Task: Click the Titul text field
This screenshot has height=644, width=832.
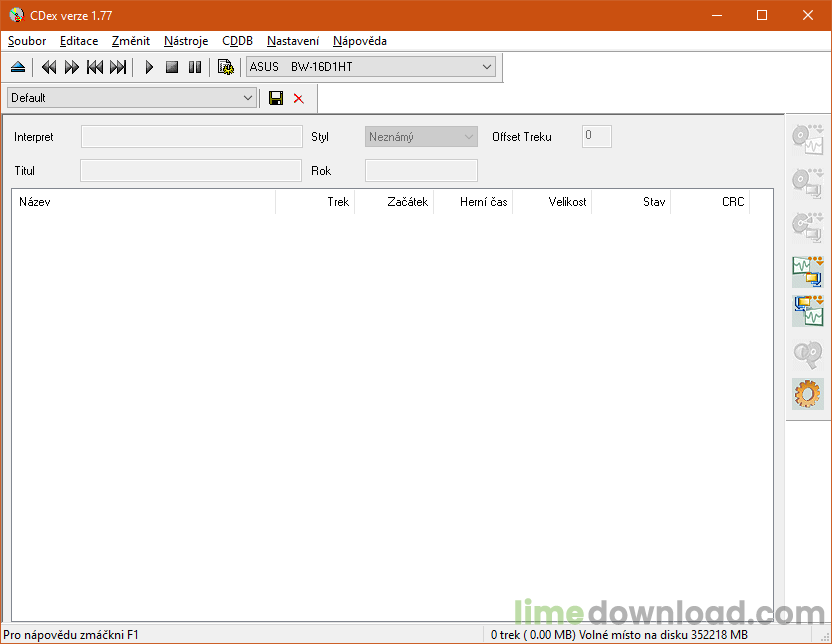Action: tap(191, 171)
